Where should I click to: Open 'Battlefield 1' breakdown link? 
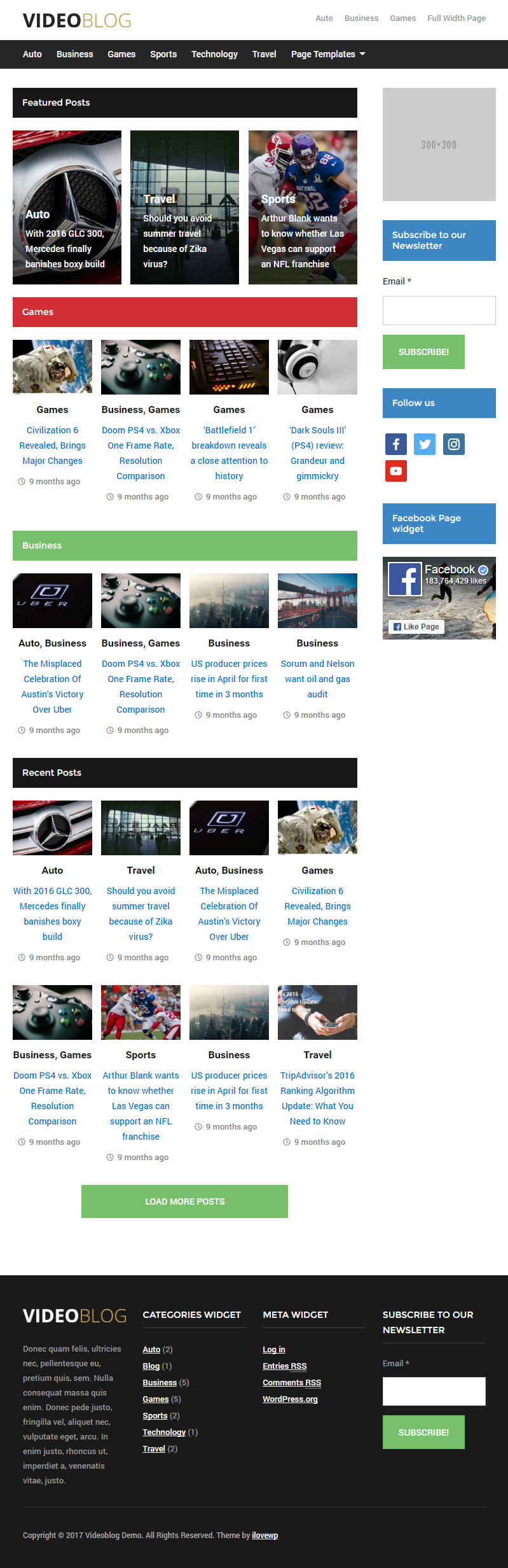[229, 453]
